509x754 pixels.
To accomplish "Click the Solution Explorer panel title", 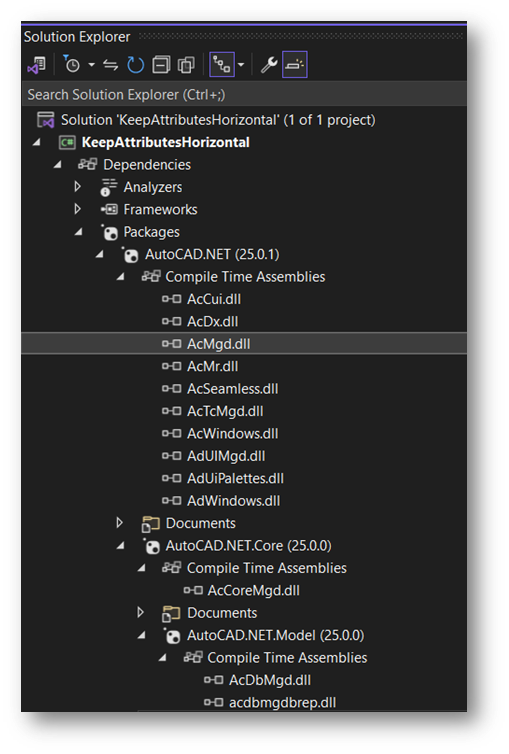I will [x=77, y=37].
